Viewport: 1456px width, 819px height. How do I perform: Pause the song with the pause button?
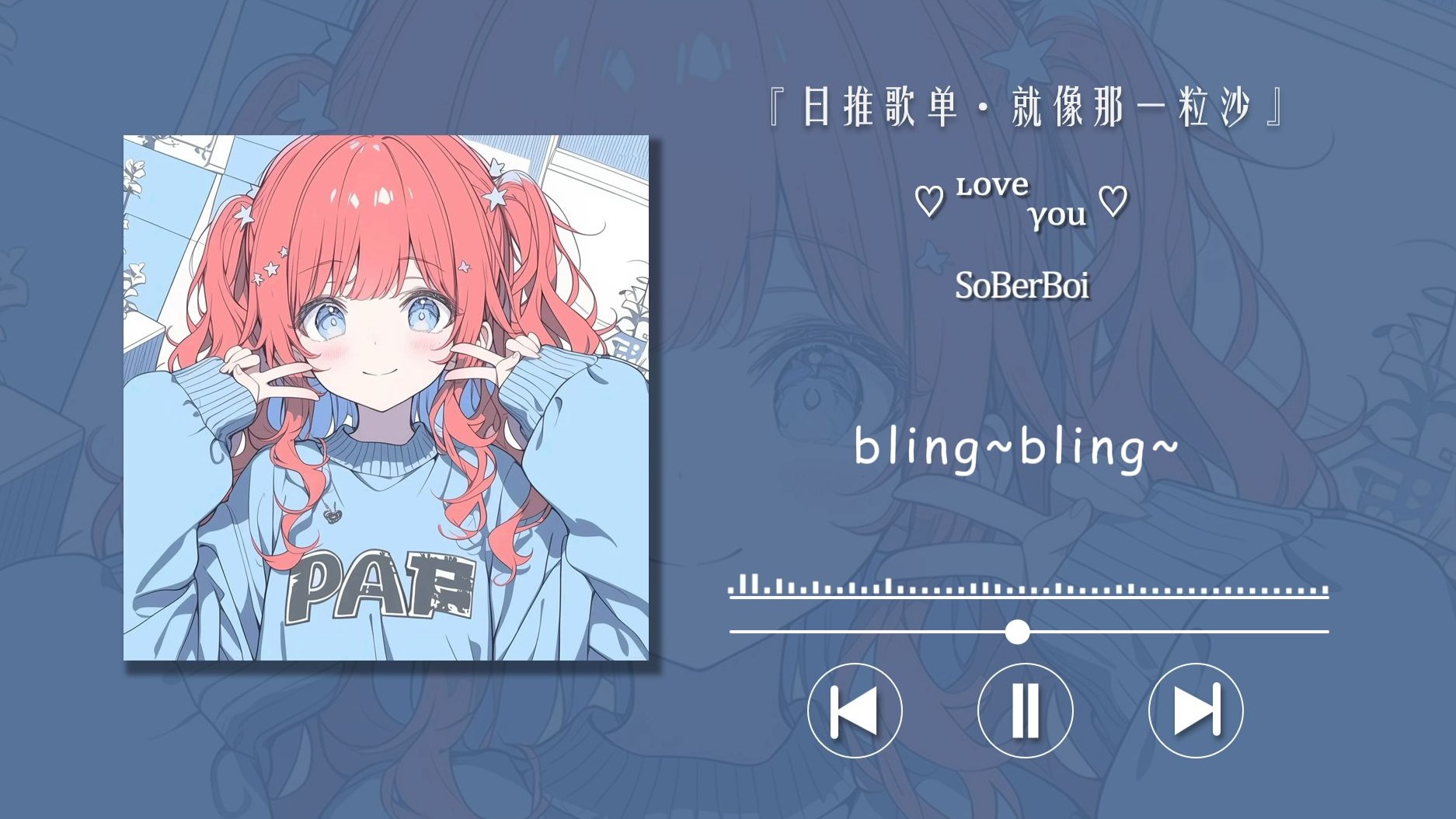(x=1025, y=710)
